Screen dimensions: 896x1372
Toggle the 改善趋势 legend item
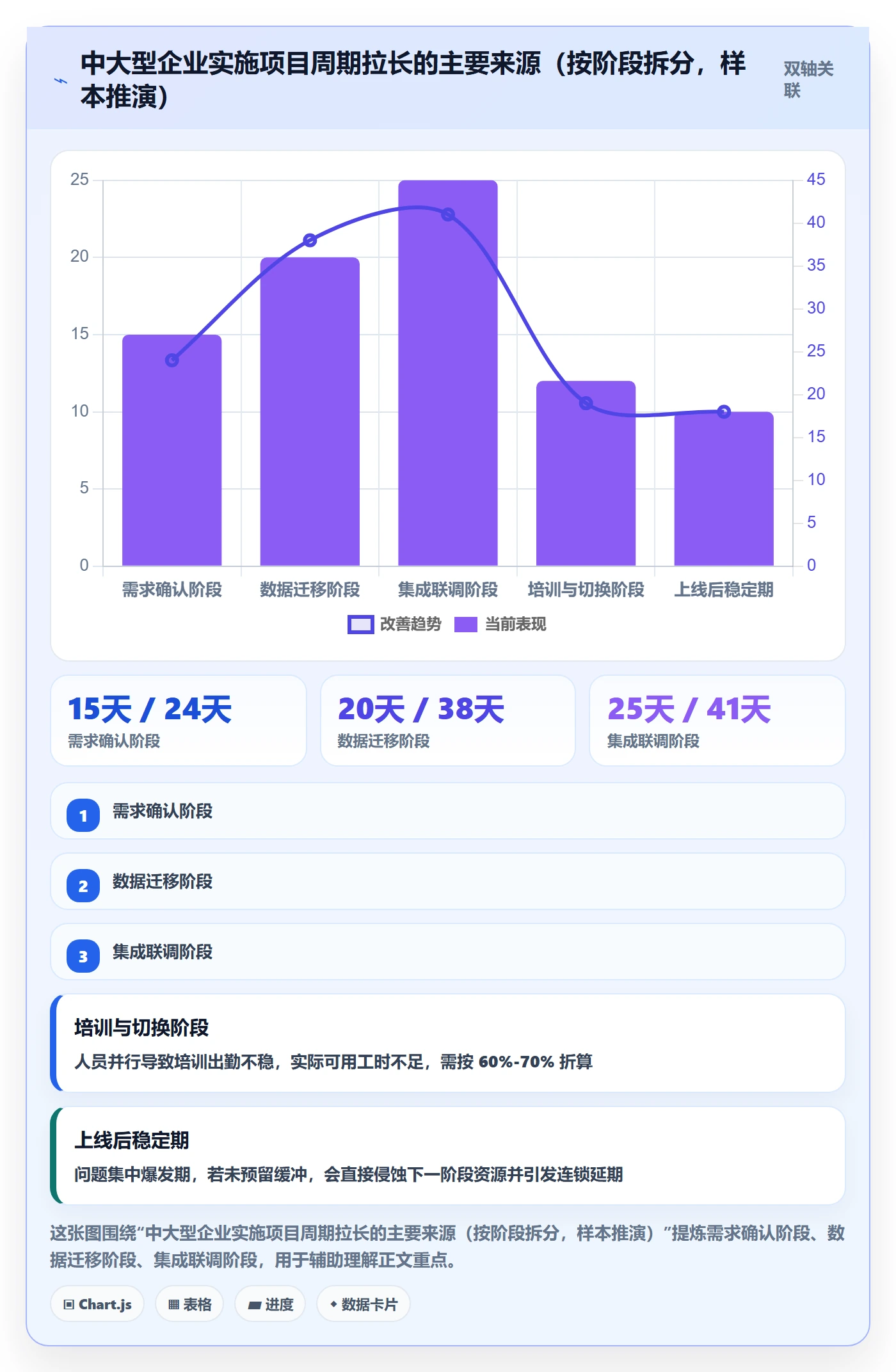point(394,624)
